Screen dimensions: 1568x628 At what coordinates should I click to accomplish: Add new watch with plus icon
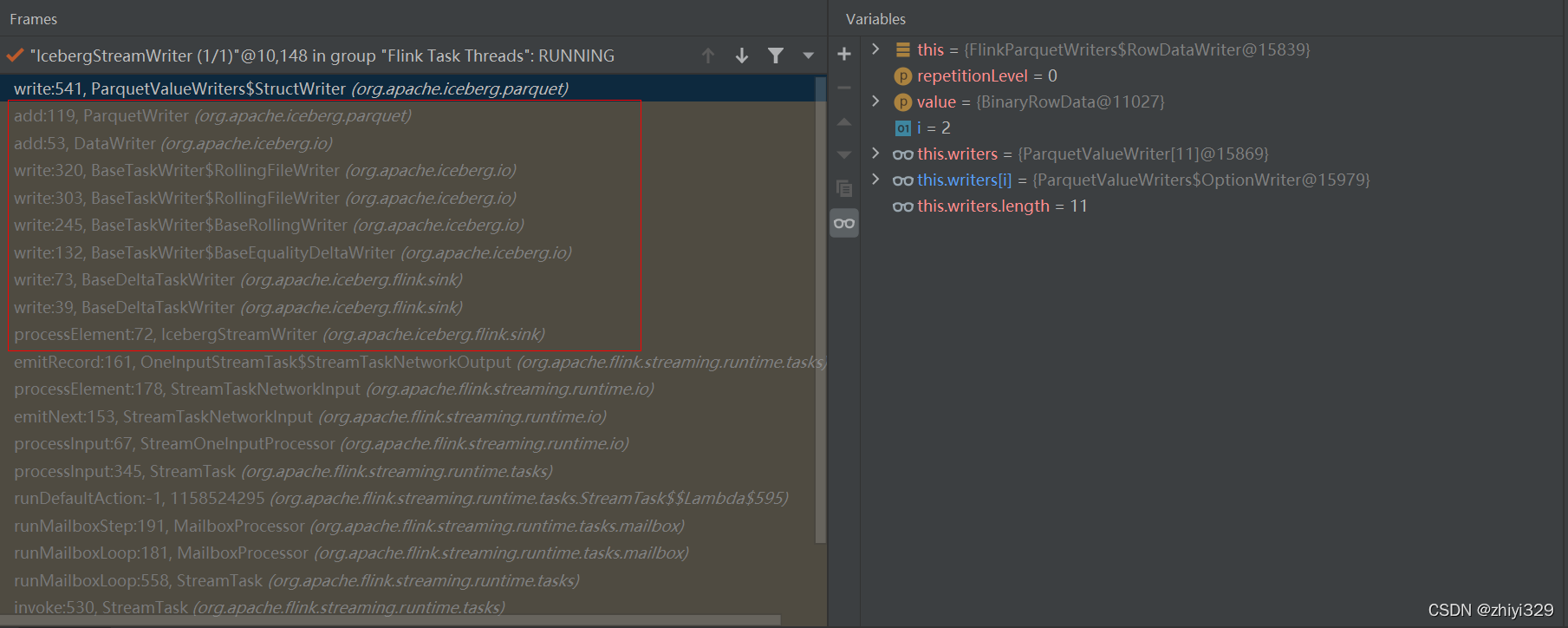point(844,54)
